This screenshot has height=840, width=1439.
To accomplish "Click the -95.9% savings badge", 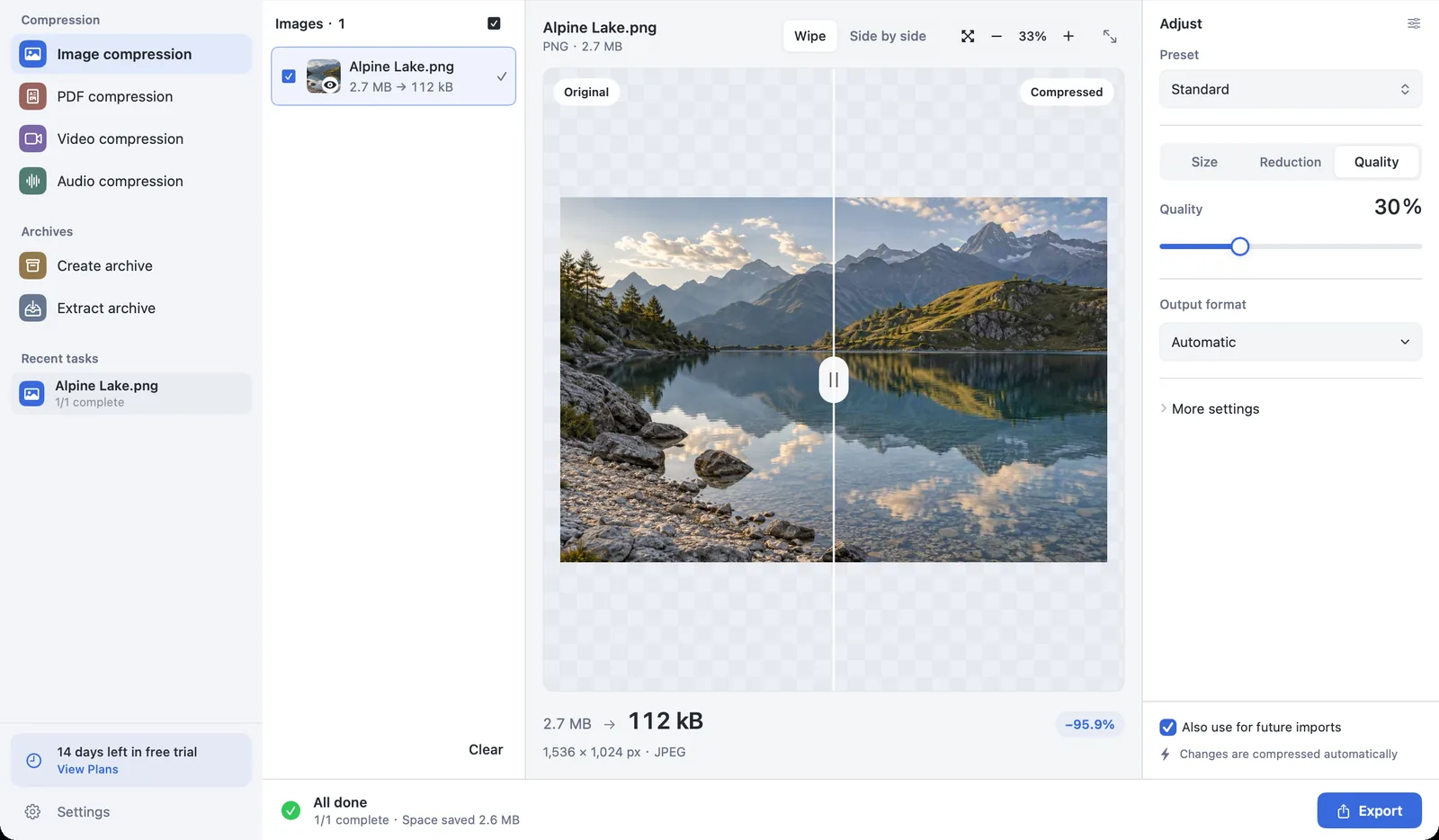I will pos(1089,724).
